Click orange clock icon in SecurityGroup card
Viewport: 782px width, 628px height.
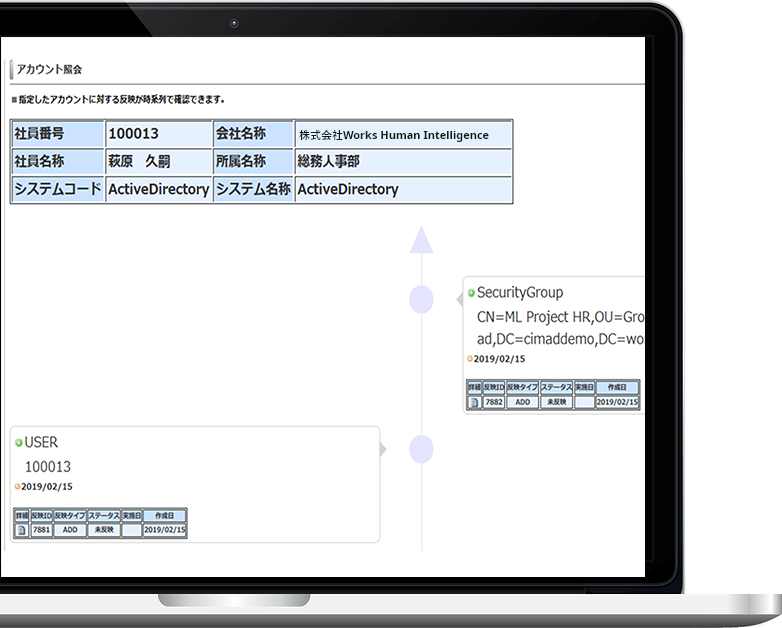pyautogui.click(x=470, y=359)
